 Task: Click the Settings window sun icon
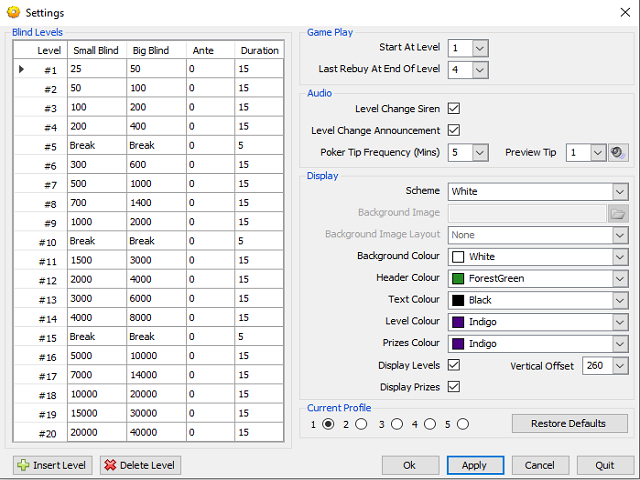[13, 12]
